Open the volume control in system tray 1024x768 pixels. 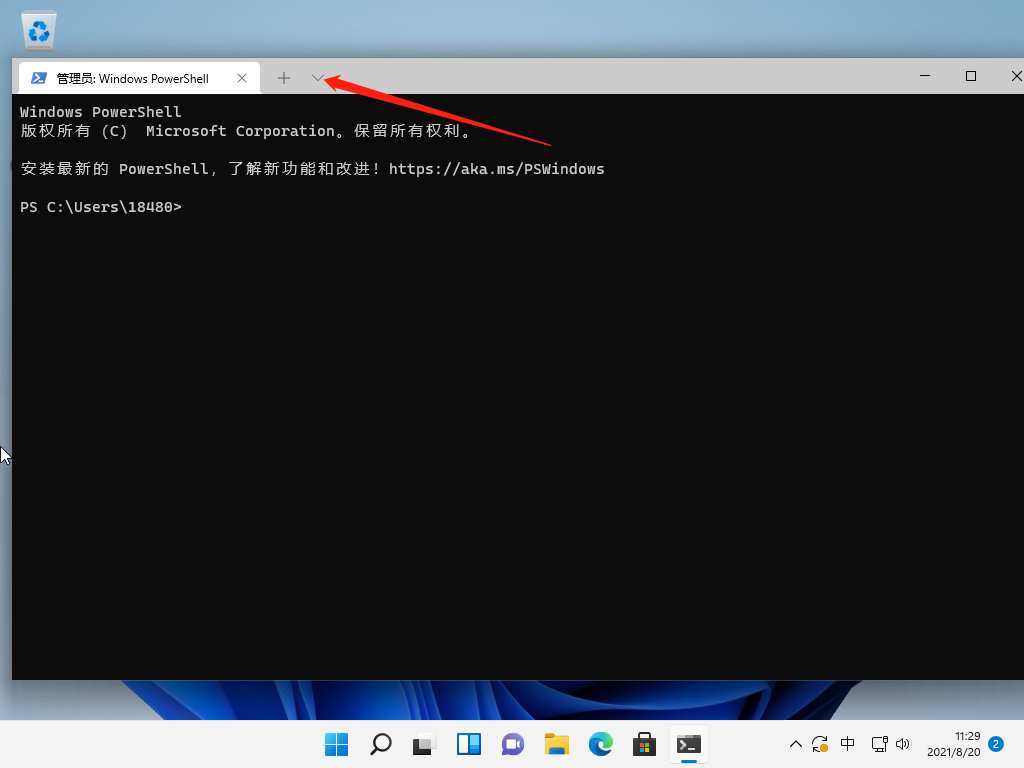coord(904,744)
